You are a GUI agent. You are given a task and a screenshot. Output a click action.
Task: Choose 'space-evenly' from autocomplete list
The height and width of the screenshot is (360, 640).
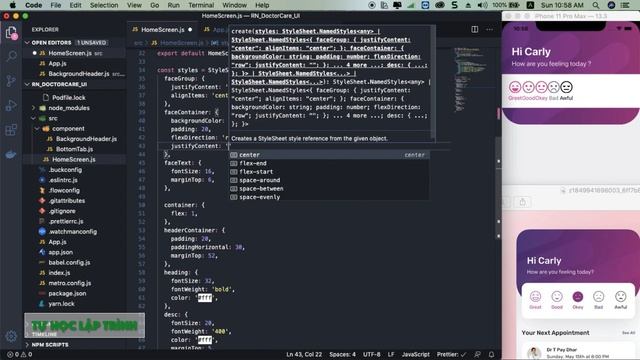click(x=329, y=197)
